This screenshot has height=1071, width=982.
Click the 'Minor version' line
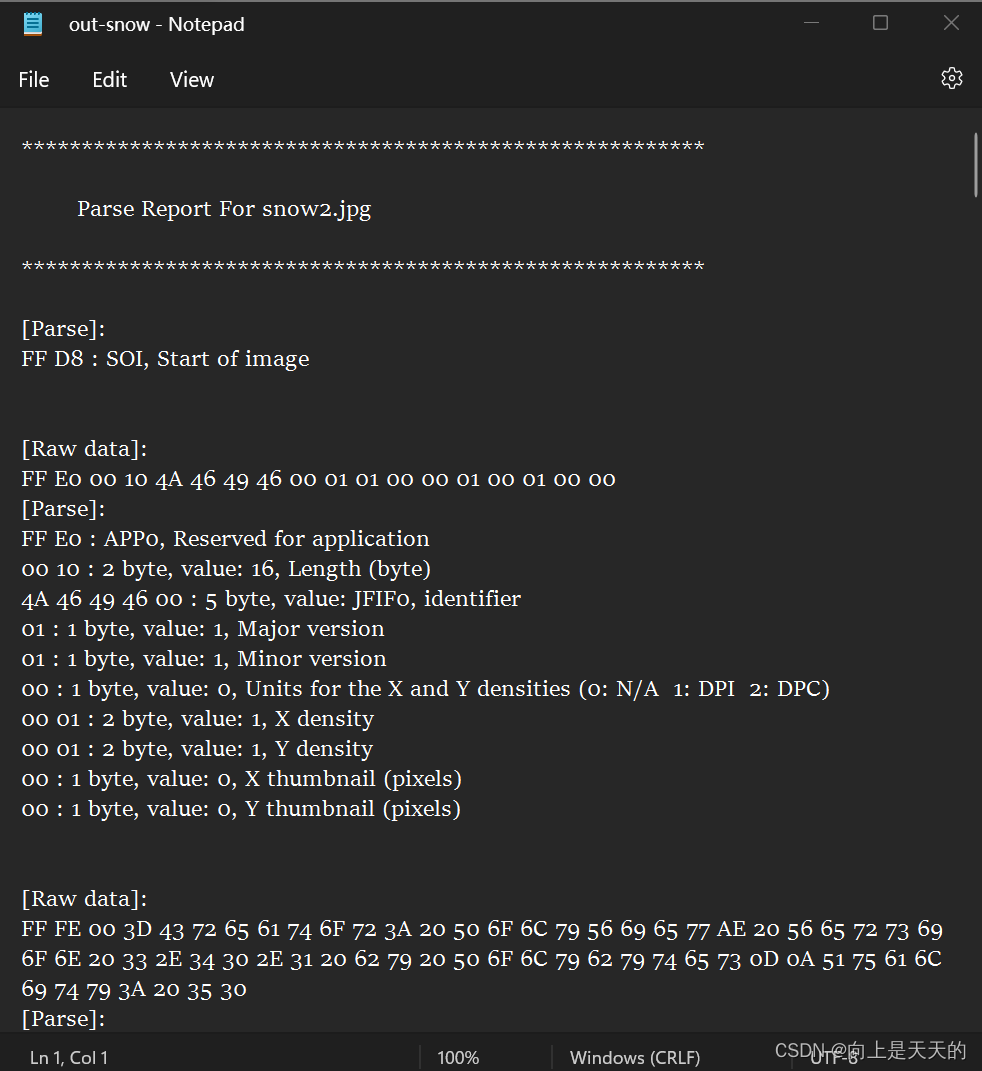[204, 659]
